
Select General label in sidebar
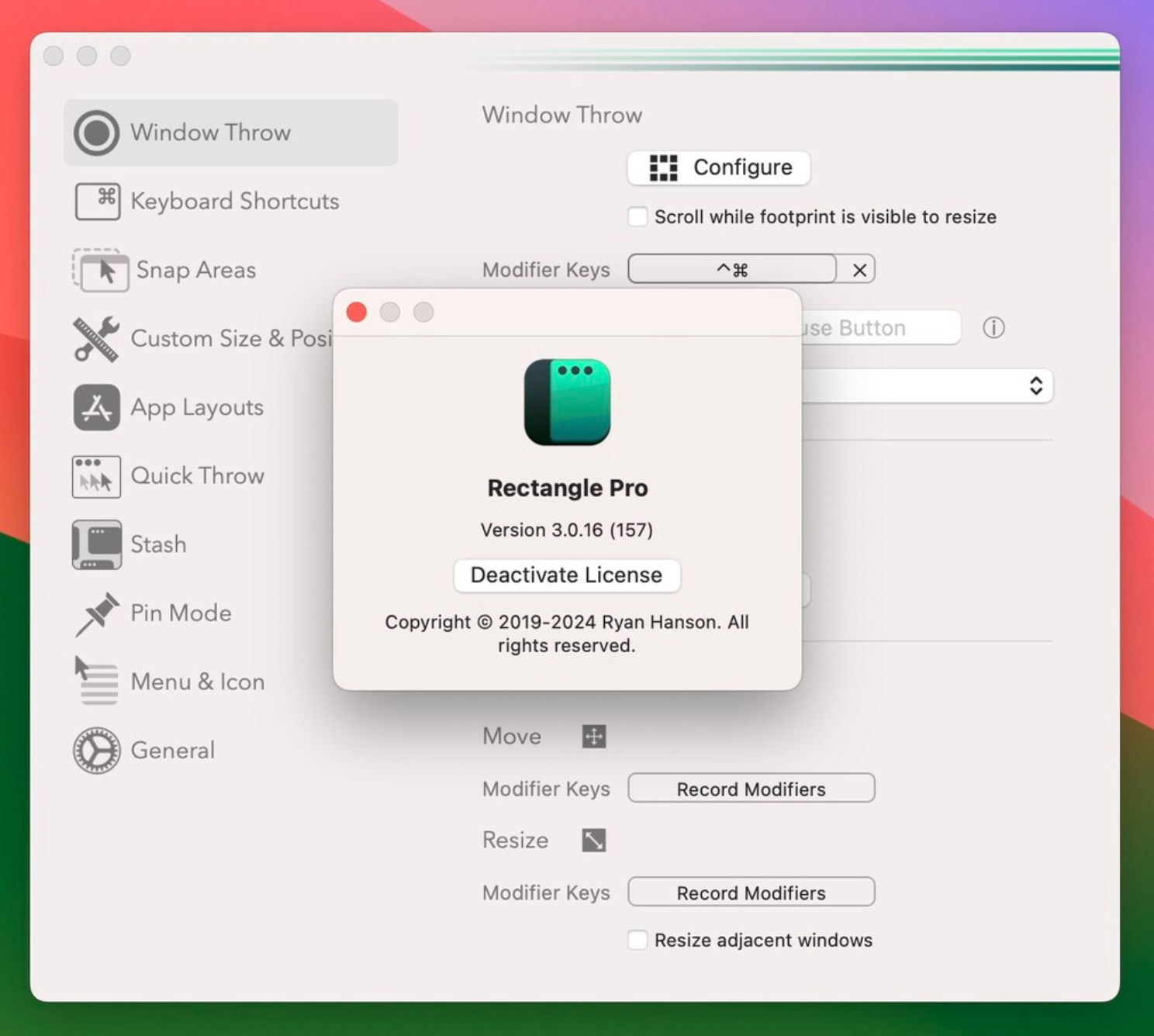(x=173, y=750)
